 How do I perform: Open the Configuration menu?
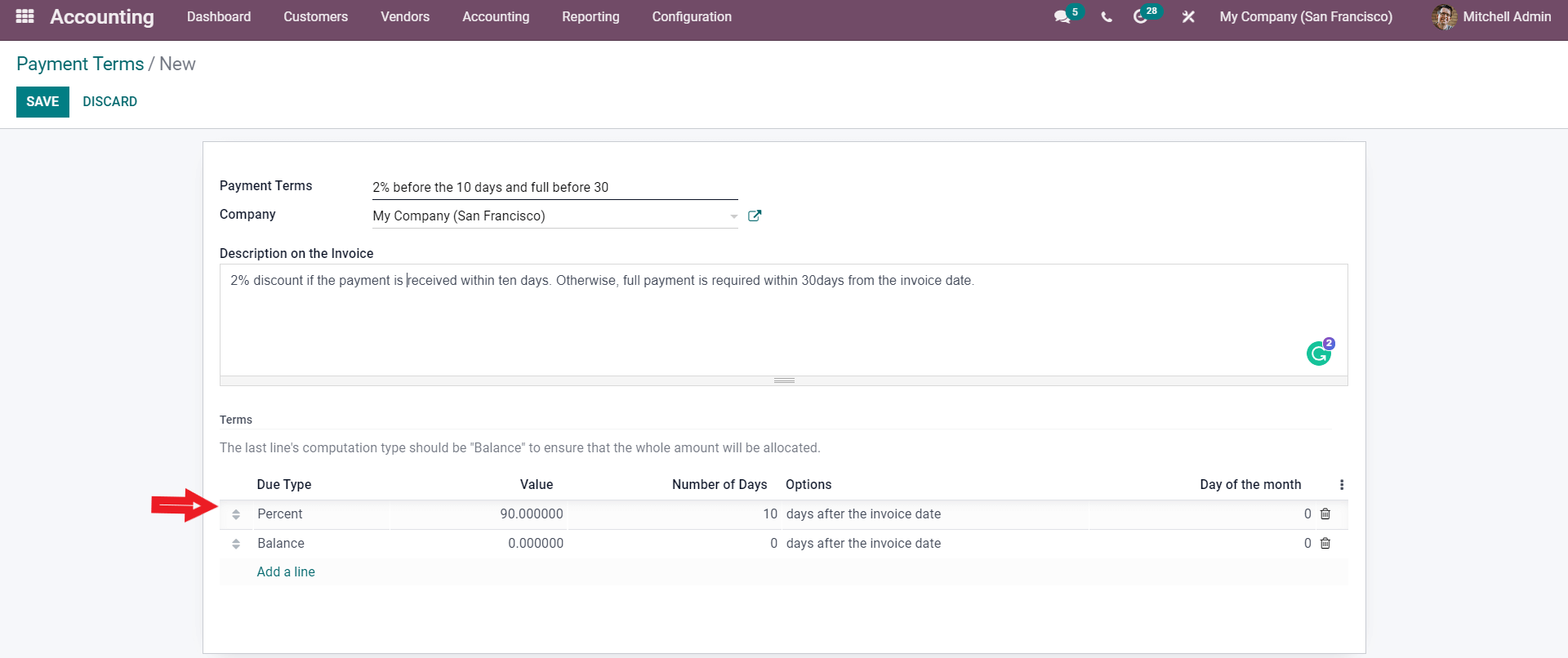(691, 17)
